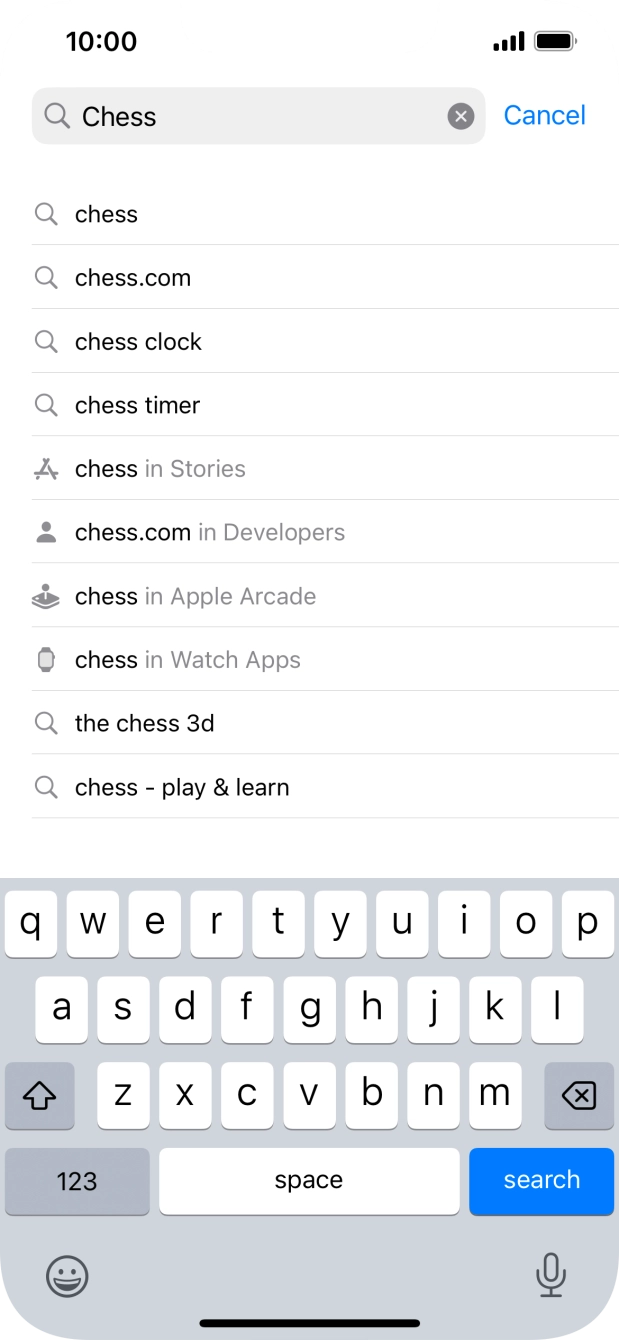
Task: Tap the "chess - play & learn" suggestion
Action: (x=182, y=787)
